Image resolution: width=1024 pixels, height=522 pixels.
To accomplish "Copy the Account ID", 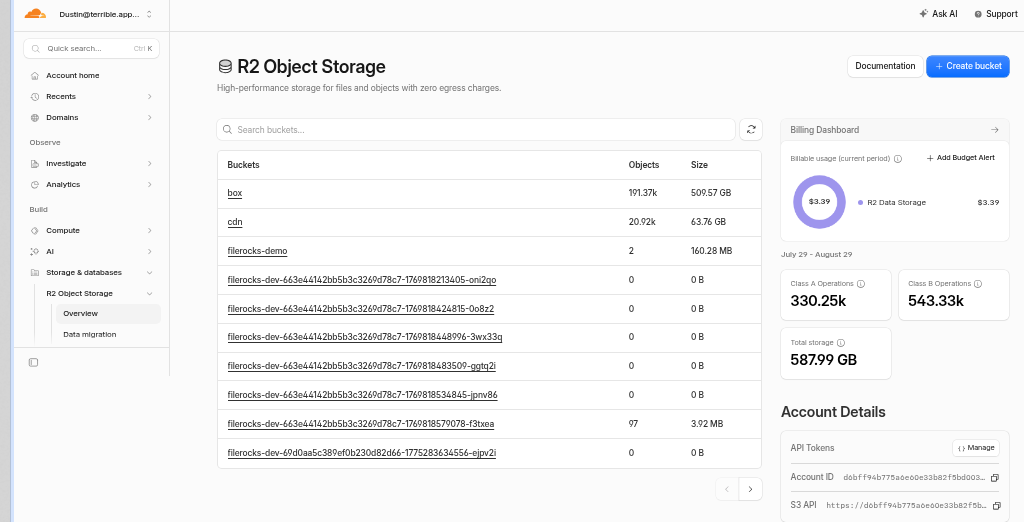I will (x=995, y=478).
